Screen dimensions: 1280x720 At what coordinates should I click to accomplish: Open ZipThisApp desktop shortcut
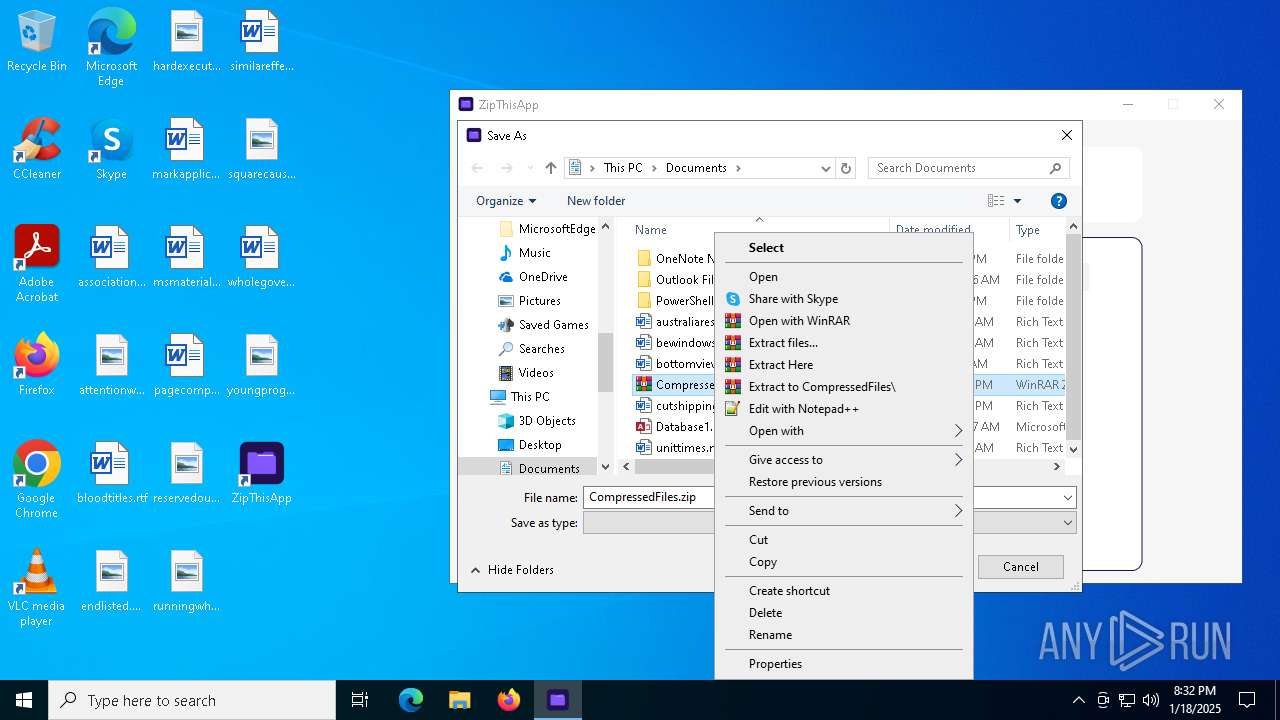[261, 473]
